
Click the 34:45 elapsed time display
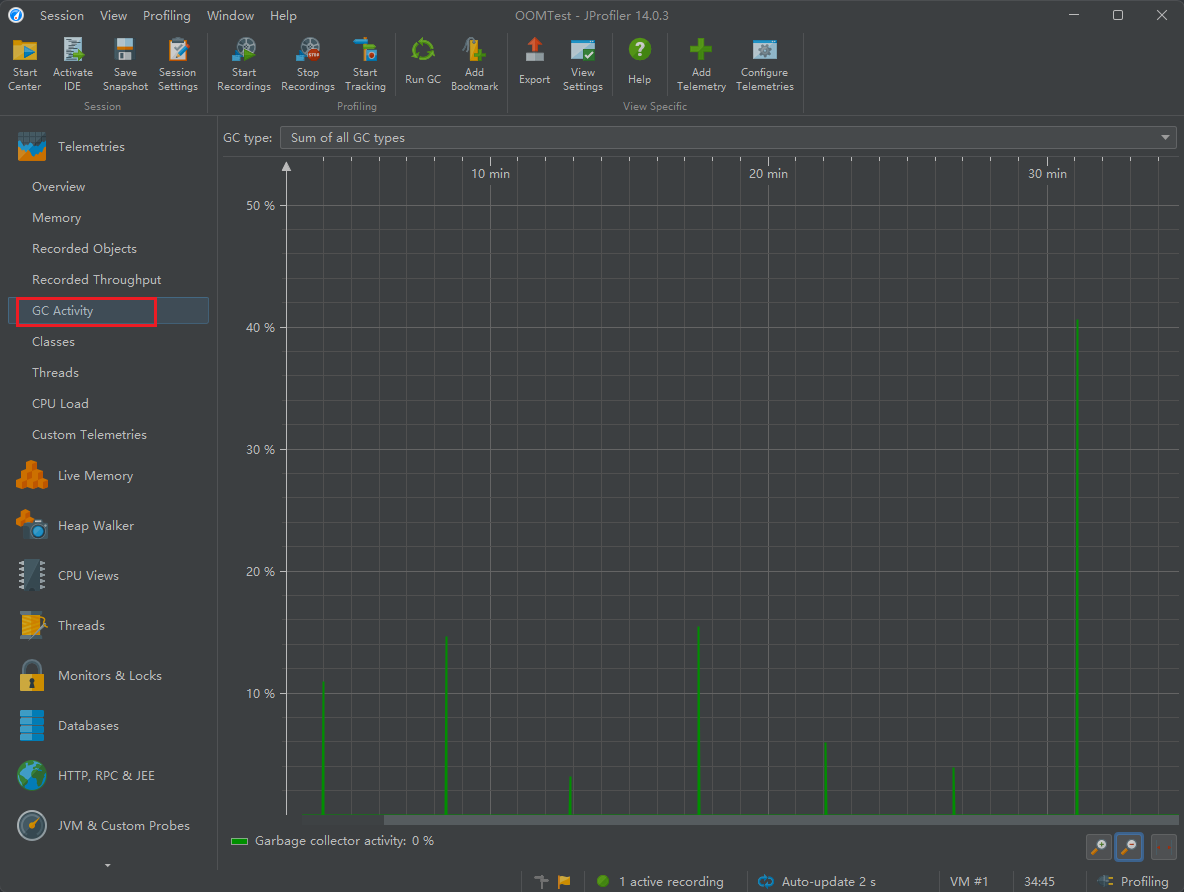click(x=1039, y=881)
